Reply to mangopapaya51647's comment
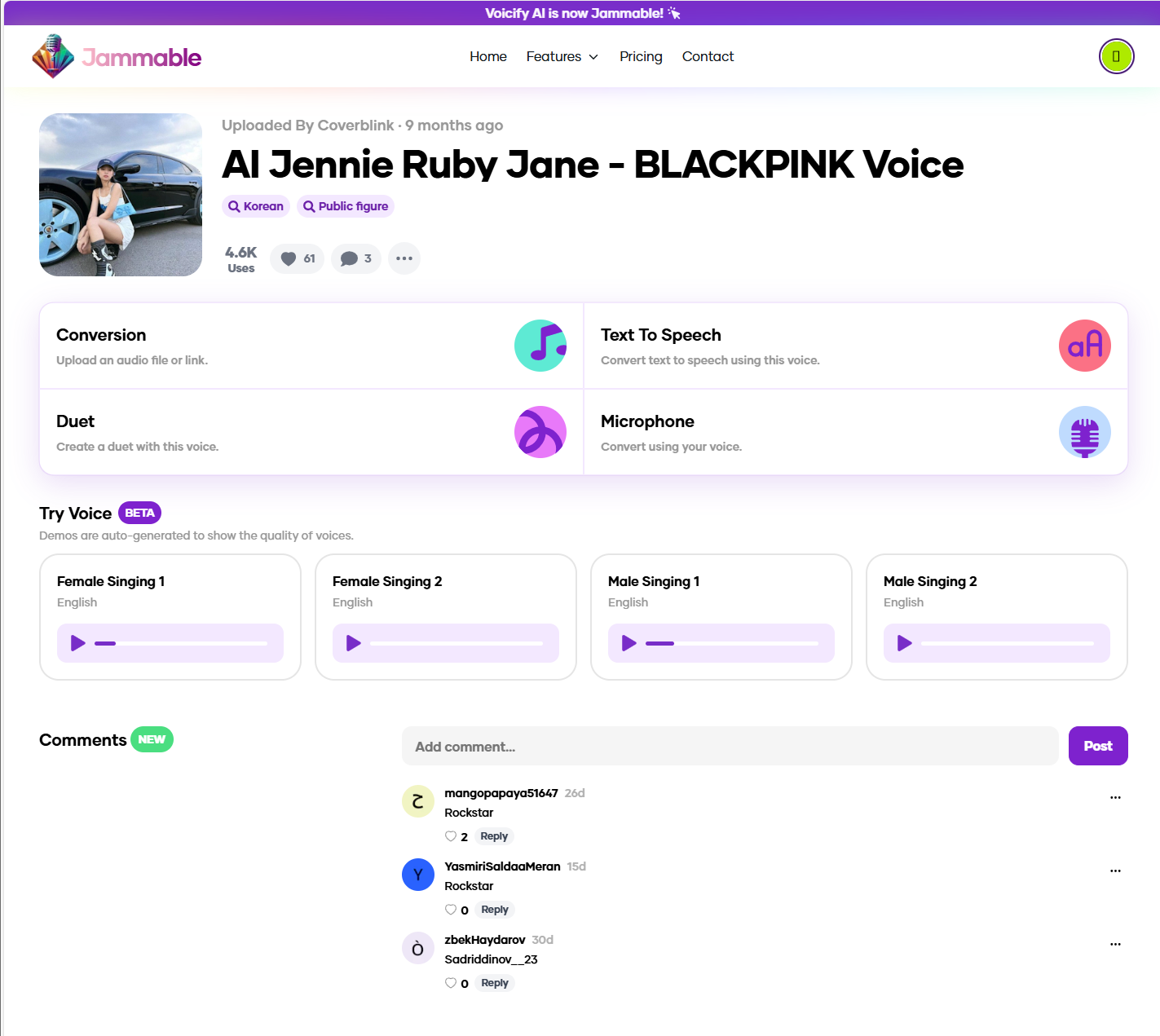This screenshot has width=1160, height=1036. click(494, 836)
